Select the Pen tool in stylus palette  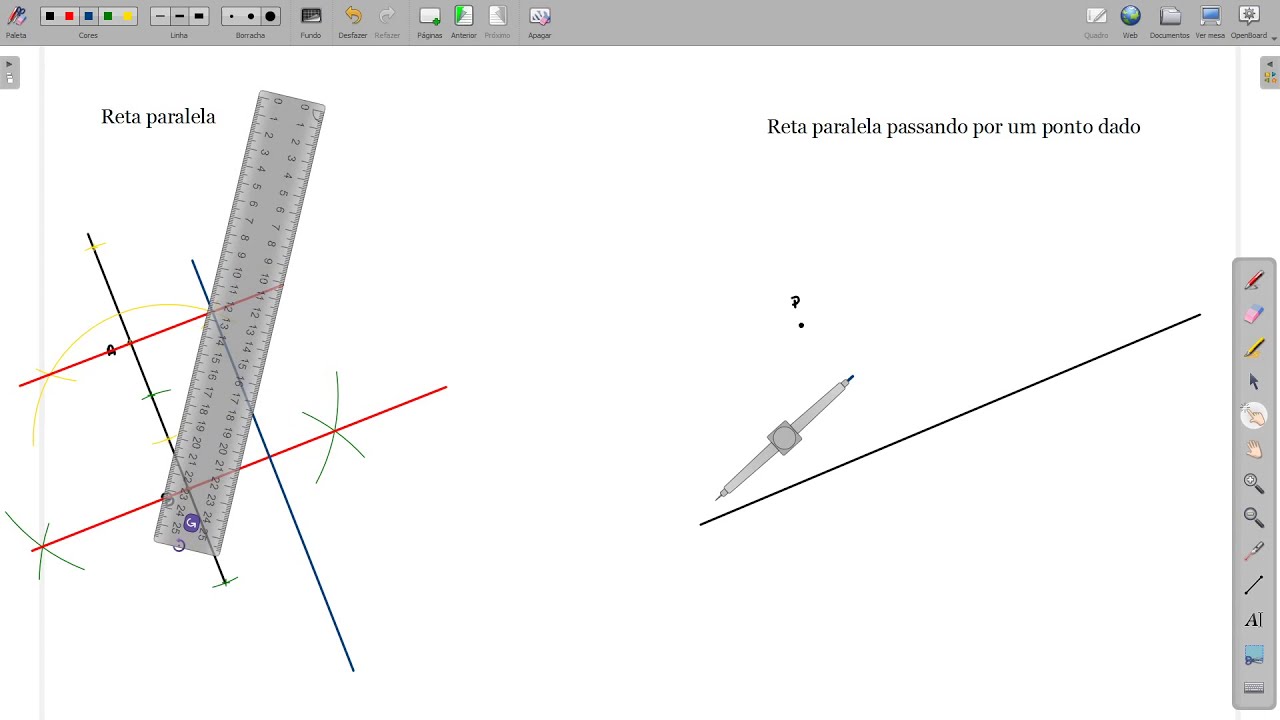pos(1254,280)
